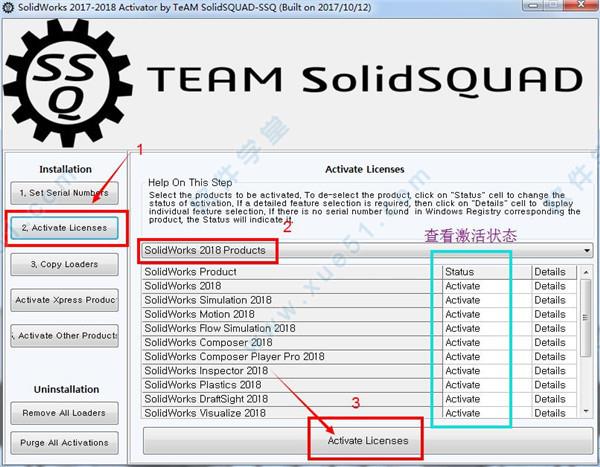
Task: Toggle Status for SolidWorks DraftSight 2018
Action: tap(487, 399)
